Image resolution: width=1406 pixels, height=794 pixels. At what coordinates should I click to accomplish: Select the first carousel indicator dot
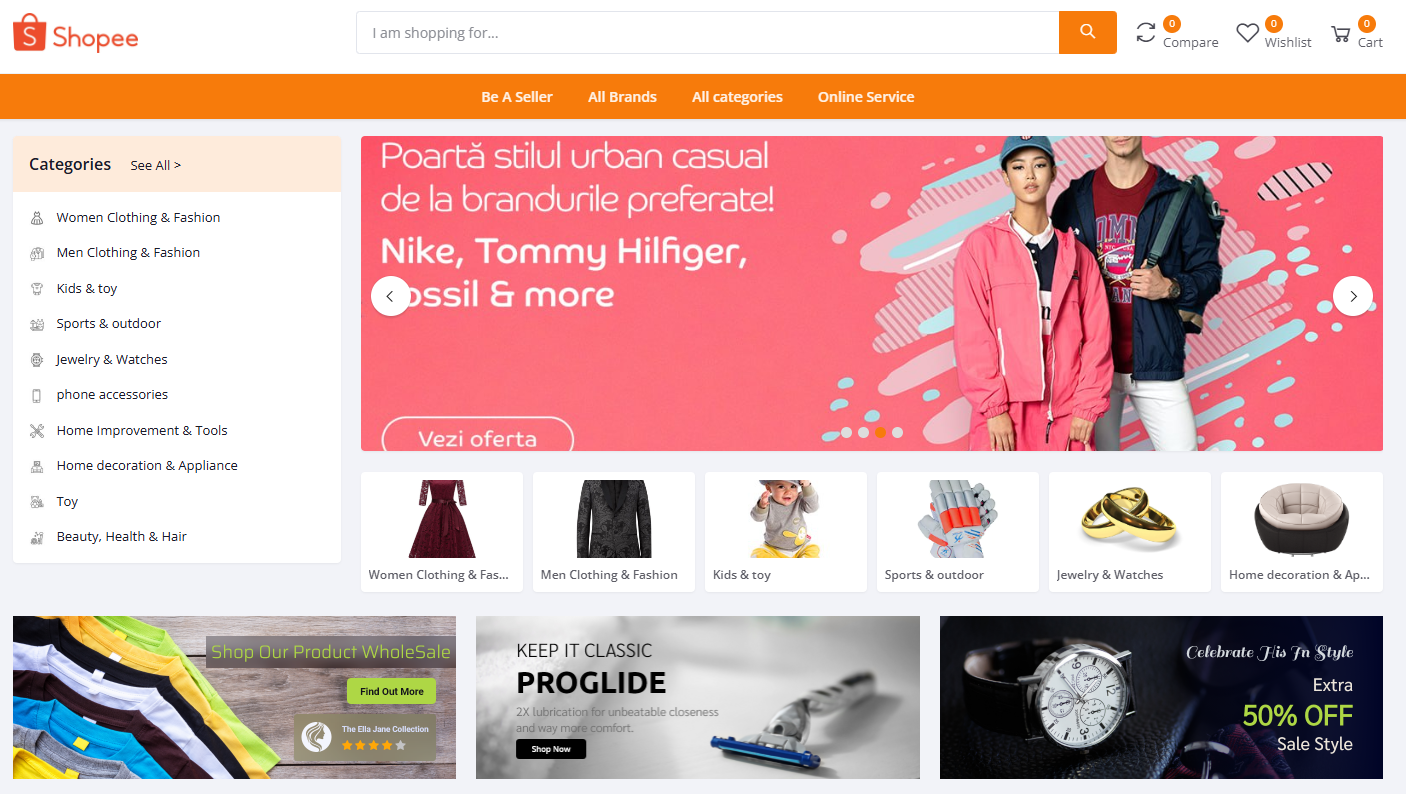[846, 433]
